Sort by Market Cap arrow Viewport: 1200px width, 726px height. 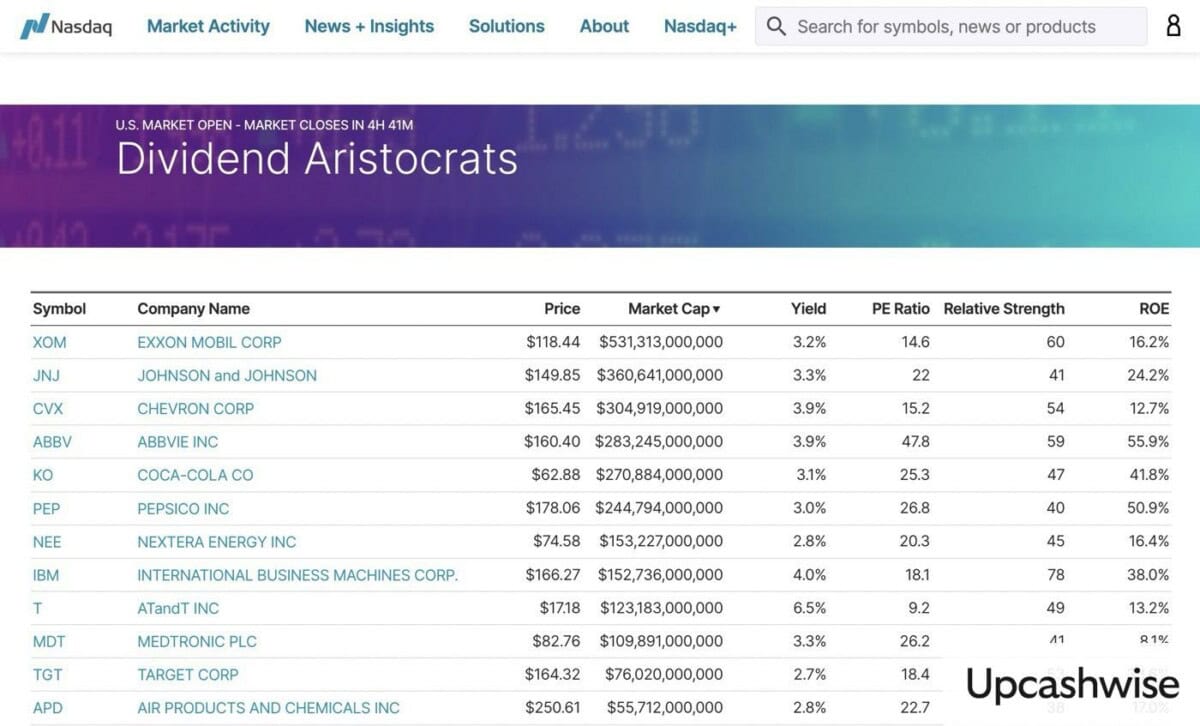click(716, 310)
